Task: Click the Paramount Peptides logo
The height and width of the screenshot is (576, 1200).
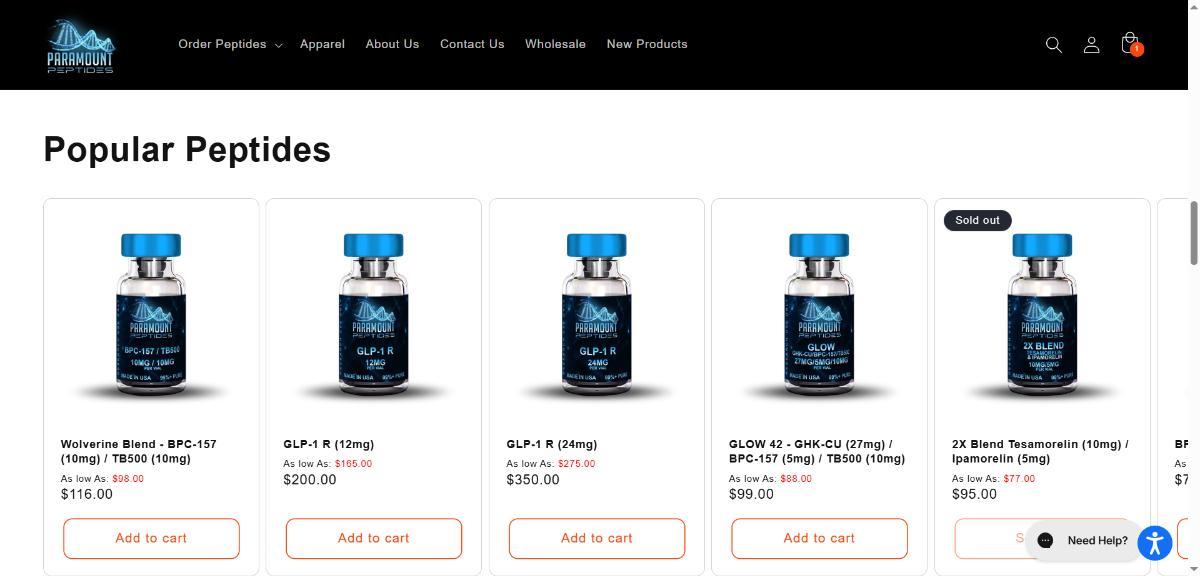Action: (81, 45)
